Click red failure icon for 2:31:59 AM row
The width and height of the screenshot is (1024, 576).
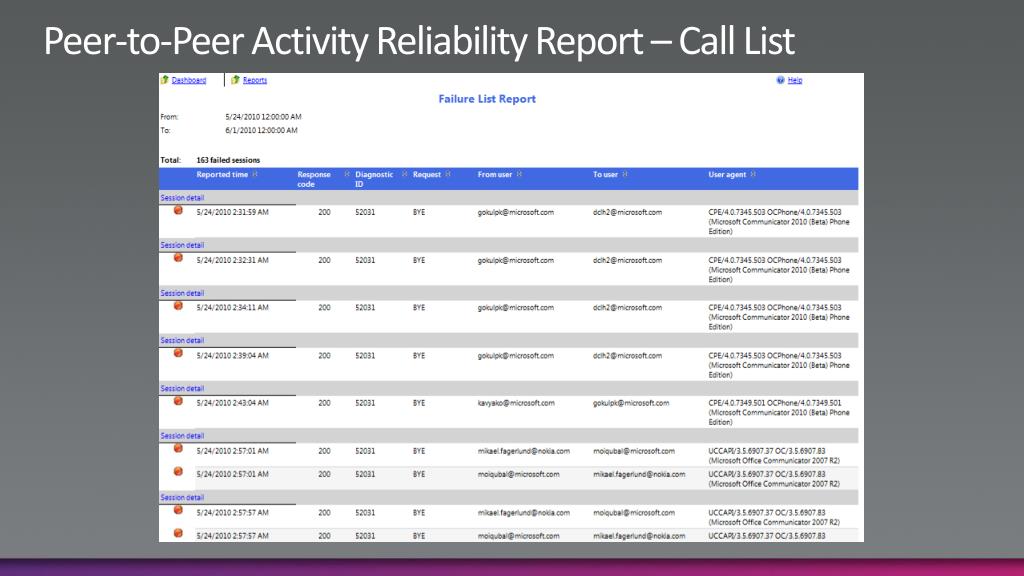(x=178, y=210)
